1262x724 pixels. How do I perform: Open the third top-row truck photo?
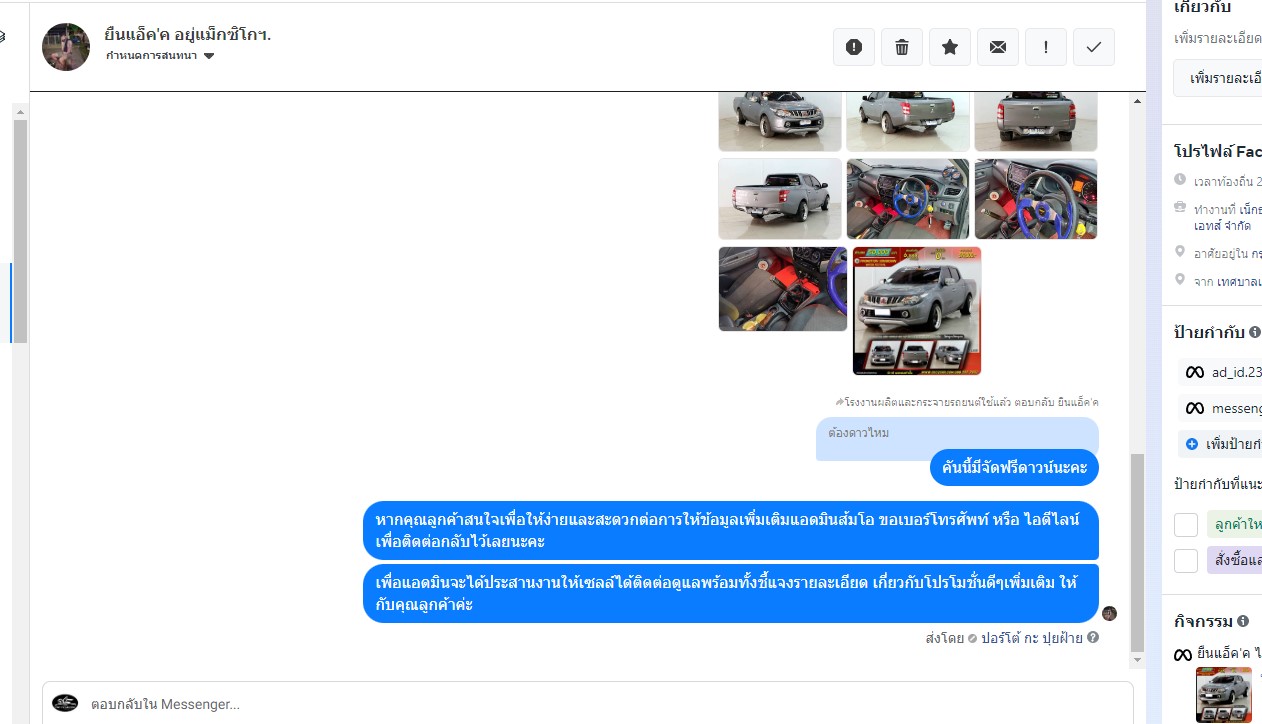tap(1036, 121)
